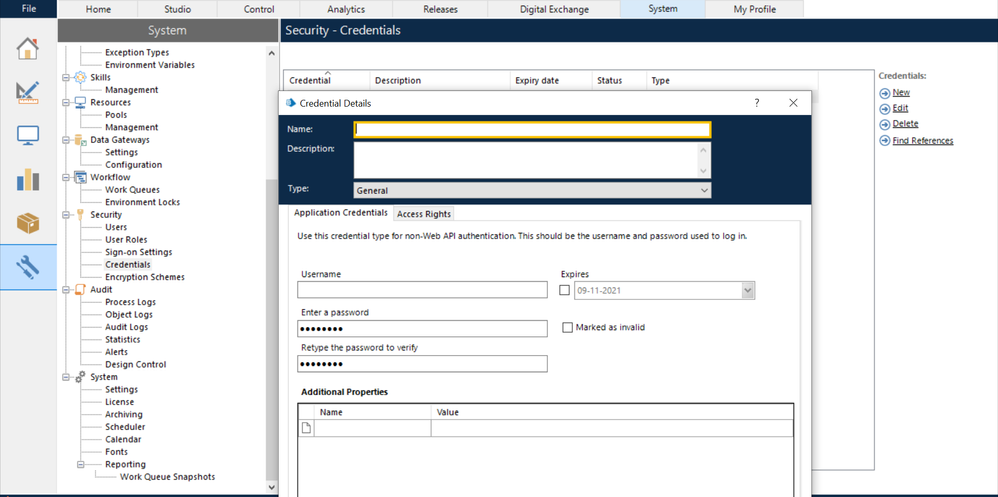The image size is (998, 497).
Task: Open the Control monitor sidebar icon
Action: (27, 136)
